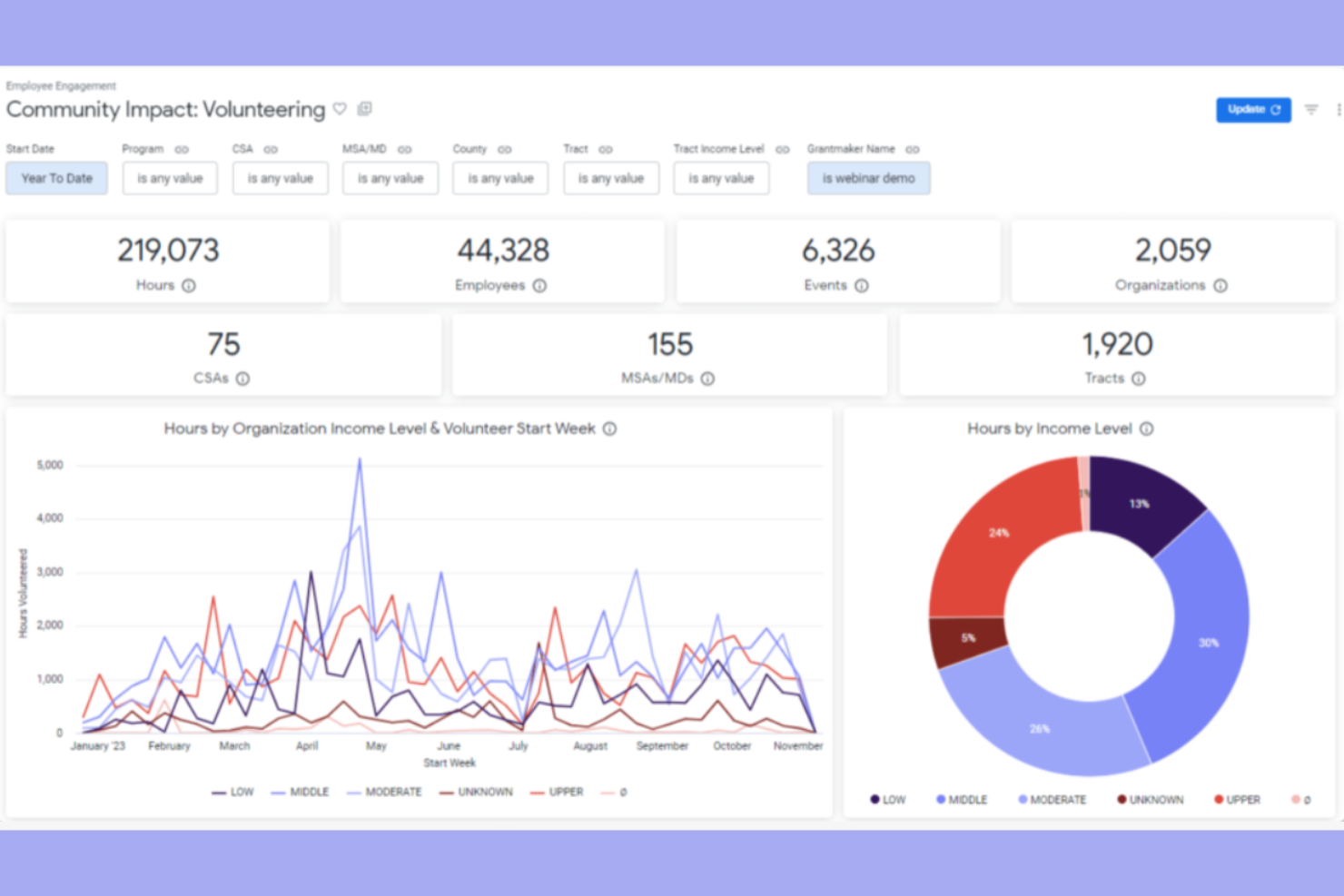Click the info icon beside the Hours metric
The width and height of the screenshot is (1344, 896).
click(x=188, y=285)
